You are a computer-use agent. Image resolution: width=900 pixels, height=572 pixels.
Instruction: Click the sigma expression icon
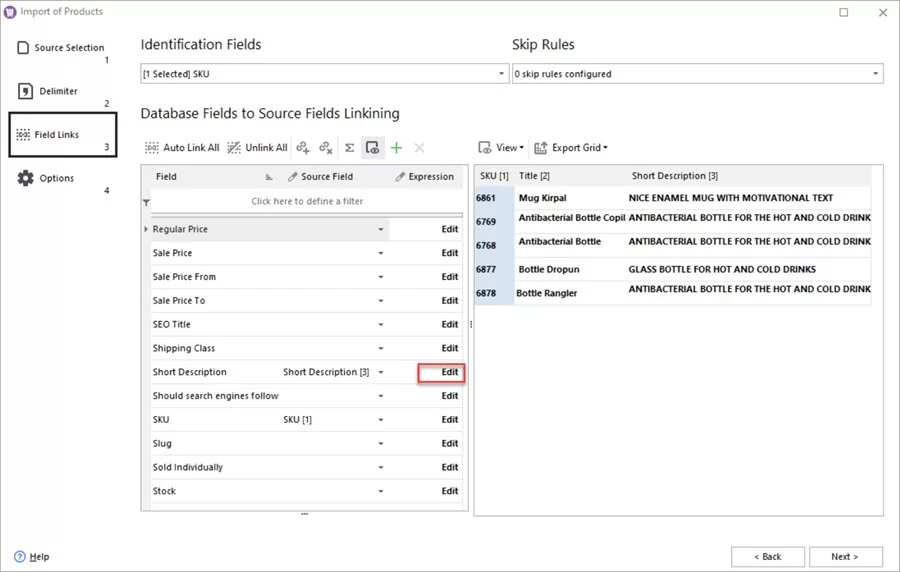pyautogui.click(x=349, y=148)
